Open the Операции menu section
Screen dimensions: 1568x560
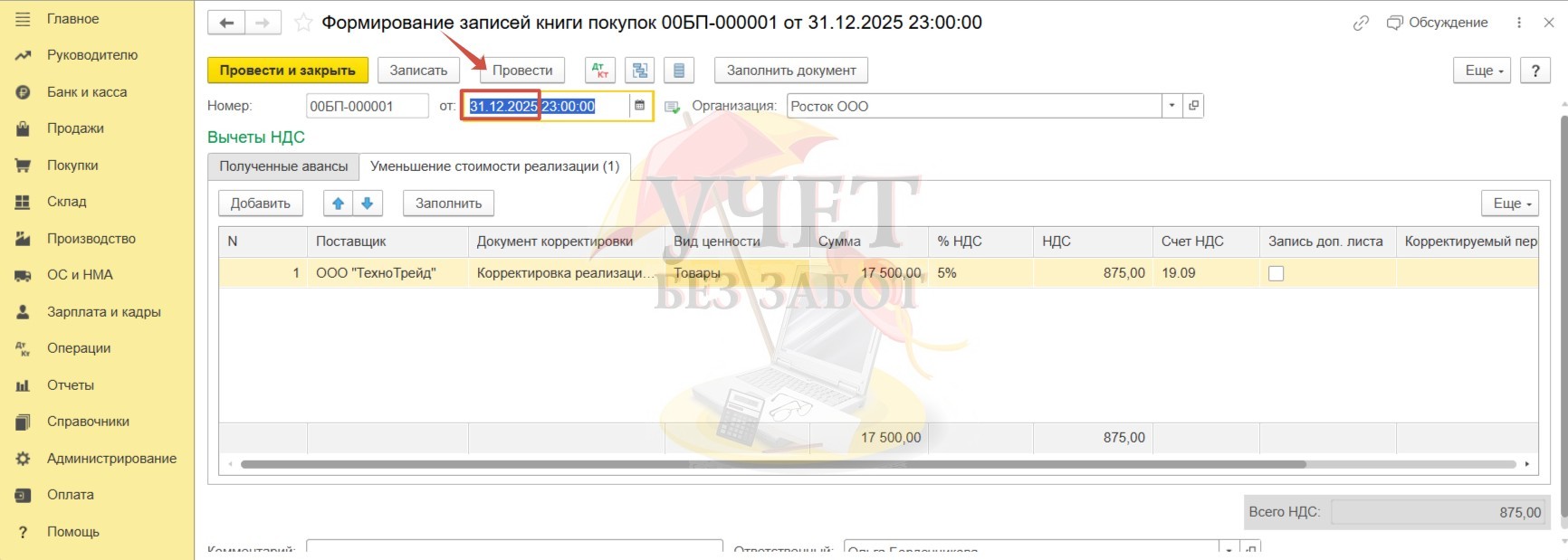point(79,348)
